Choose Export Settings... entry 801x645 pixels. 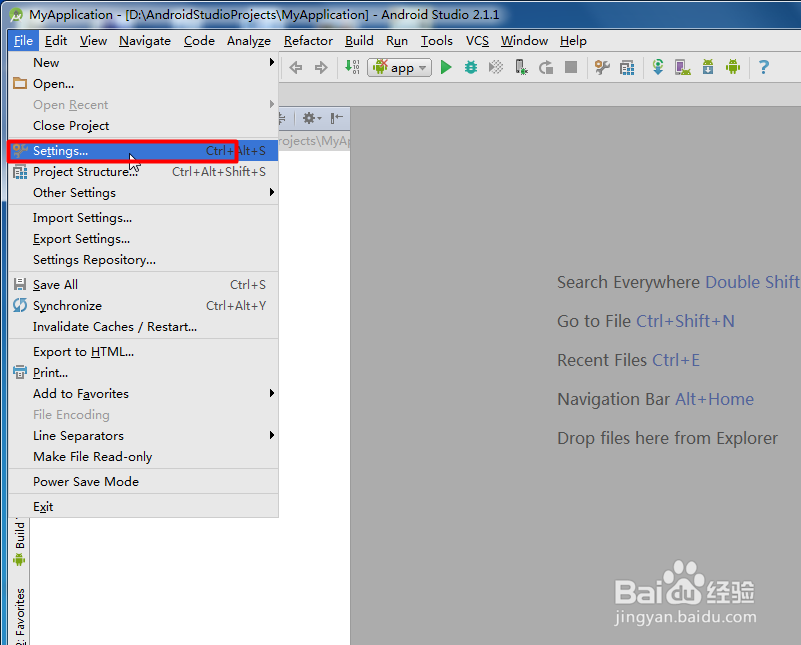[x=143, y=238]
